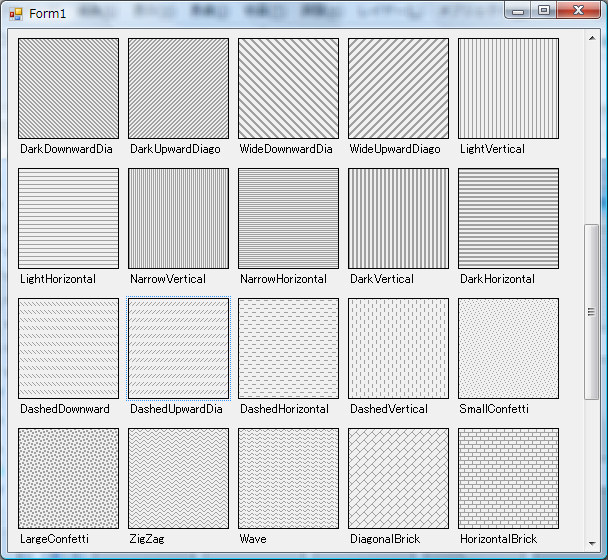Select the SmallConfetti pattern thumbnail
The height and width of the screenshot is (560, 608).
(x=508, y=348)
